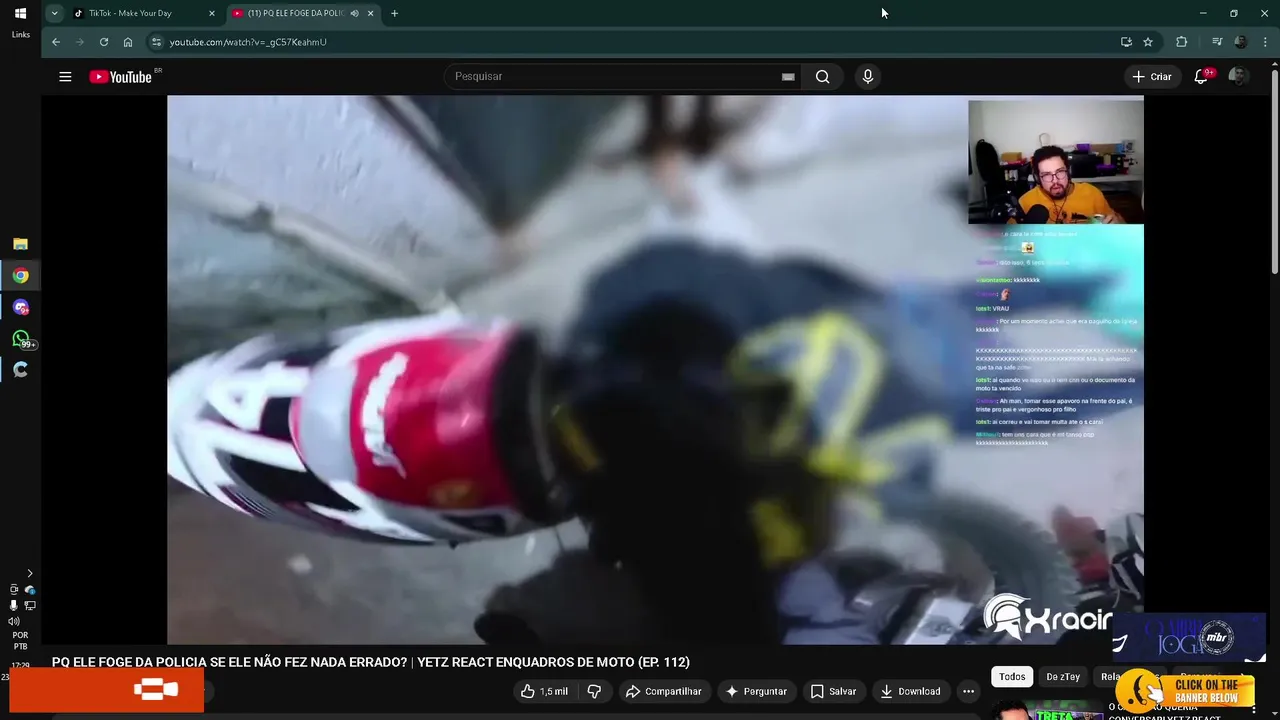Screen dimensions: 1280x720
Task: Open the Chrome three-dot menu
Action: (x=1263, y=42)
